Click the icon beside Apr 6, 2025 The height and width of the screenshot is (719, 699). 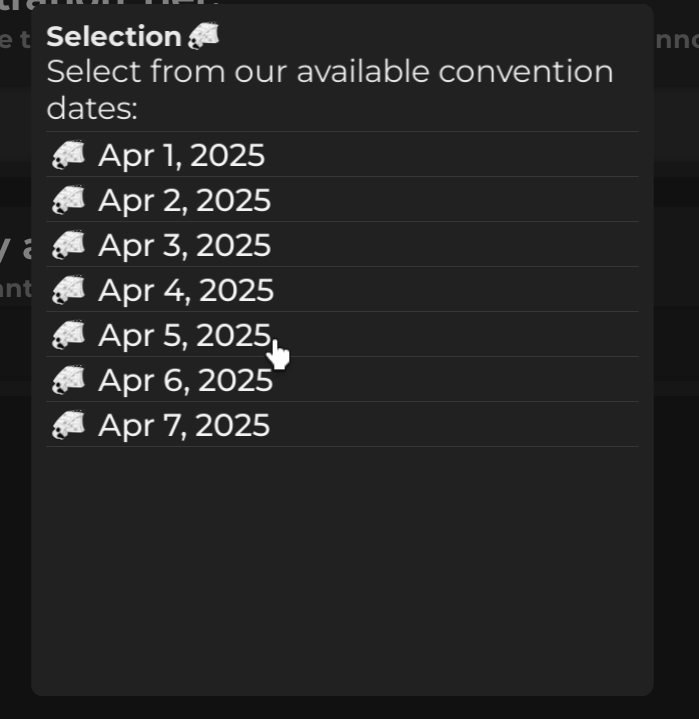click(x=68, y=380)
